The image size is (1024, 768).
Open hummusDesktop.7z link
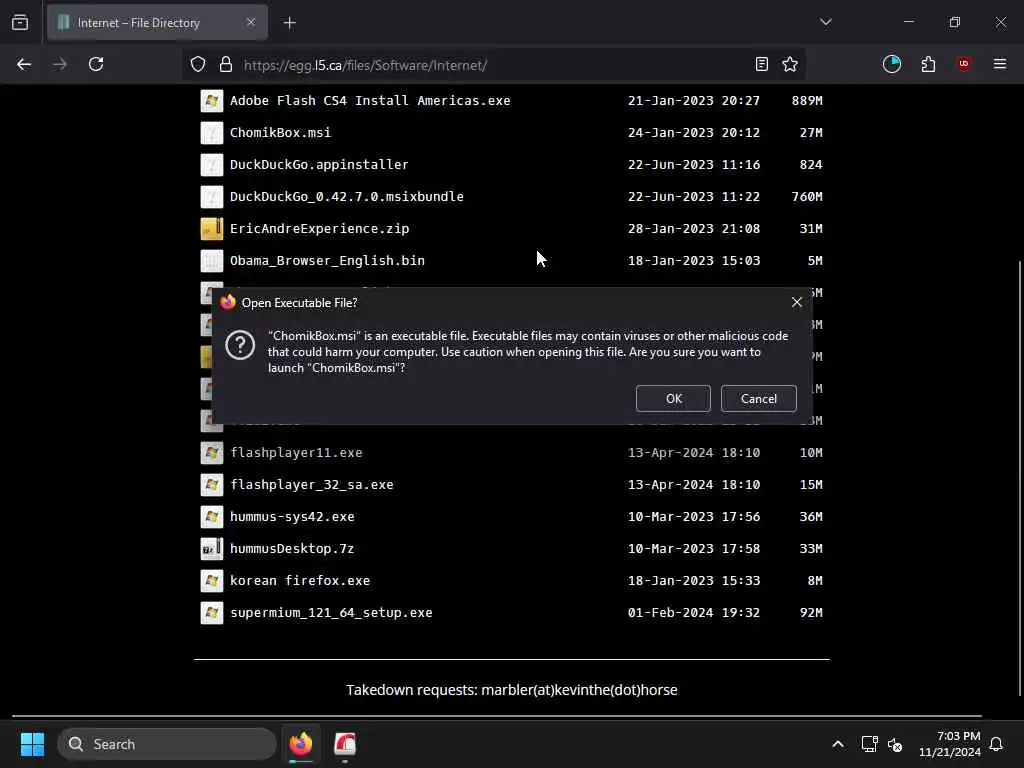[292, 549]
